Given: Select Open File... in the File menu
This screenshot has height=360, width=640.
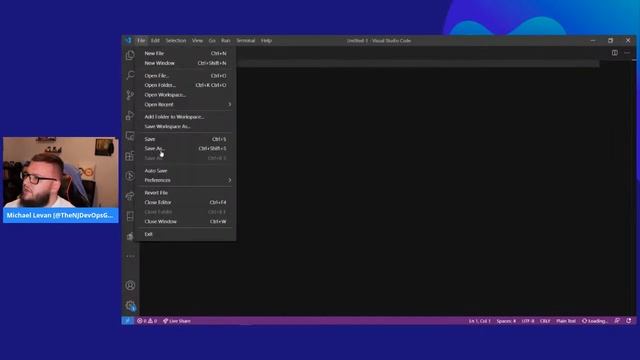Looking at the screenshot, I should (185, 76).
